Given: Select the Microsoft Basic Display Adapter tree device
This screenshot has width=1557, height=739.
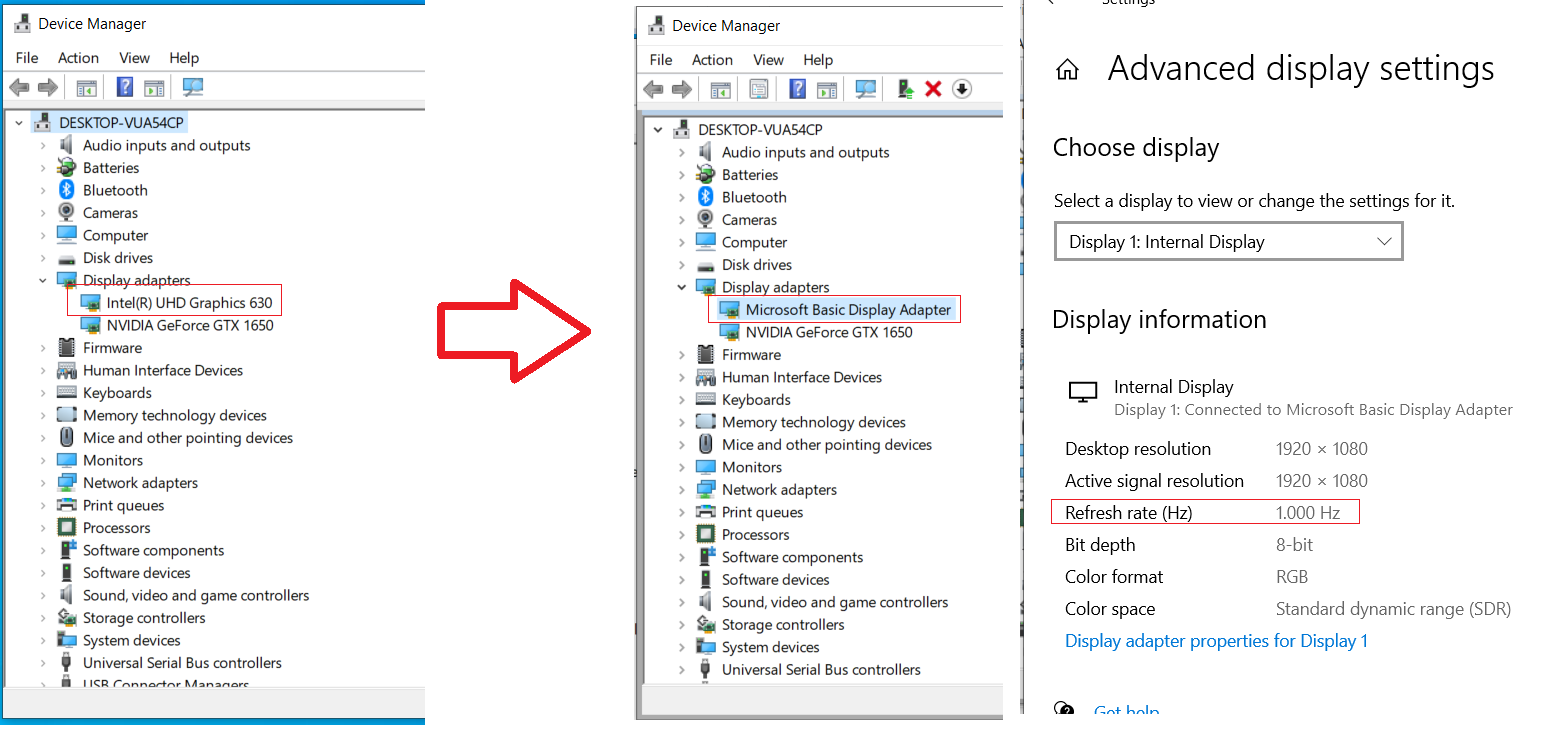Looking at the screenshot, I should [848, 310].
